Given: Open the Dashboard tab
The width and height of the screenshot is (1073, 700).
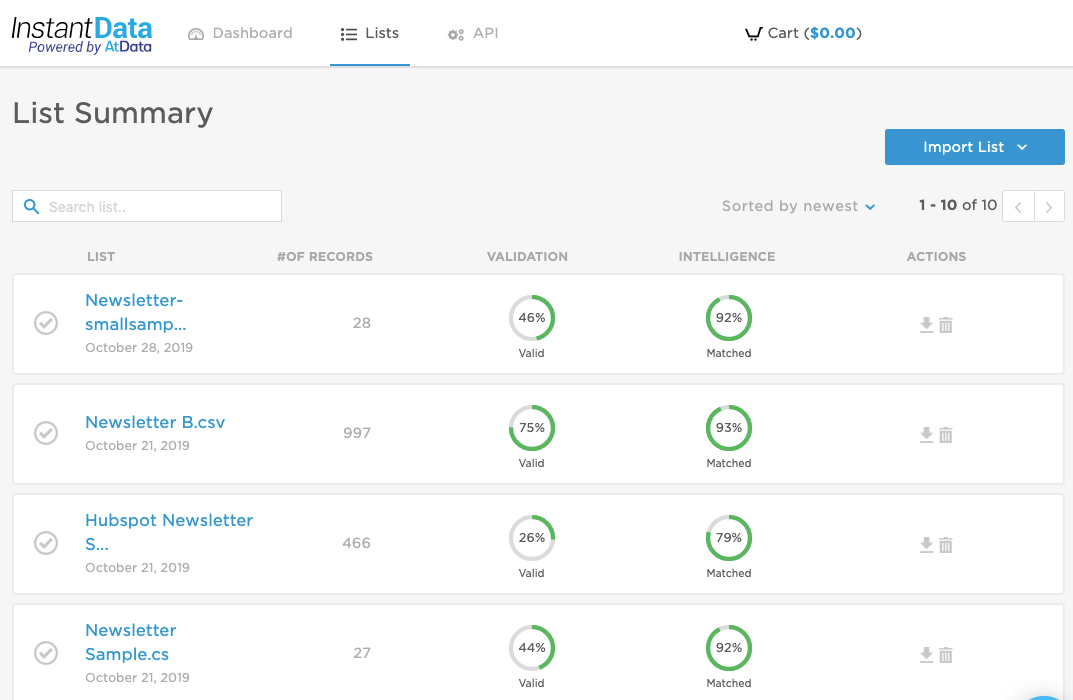Looking at the screenshot, I should (x=240, y=33).
